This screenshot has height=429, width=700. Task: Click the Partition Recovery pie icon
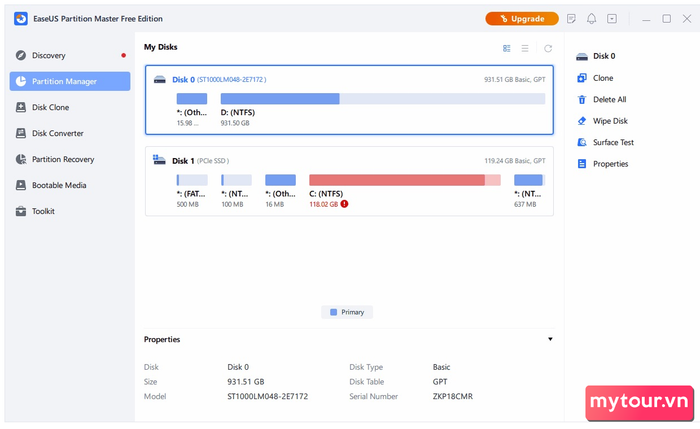(21, 159)
